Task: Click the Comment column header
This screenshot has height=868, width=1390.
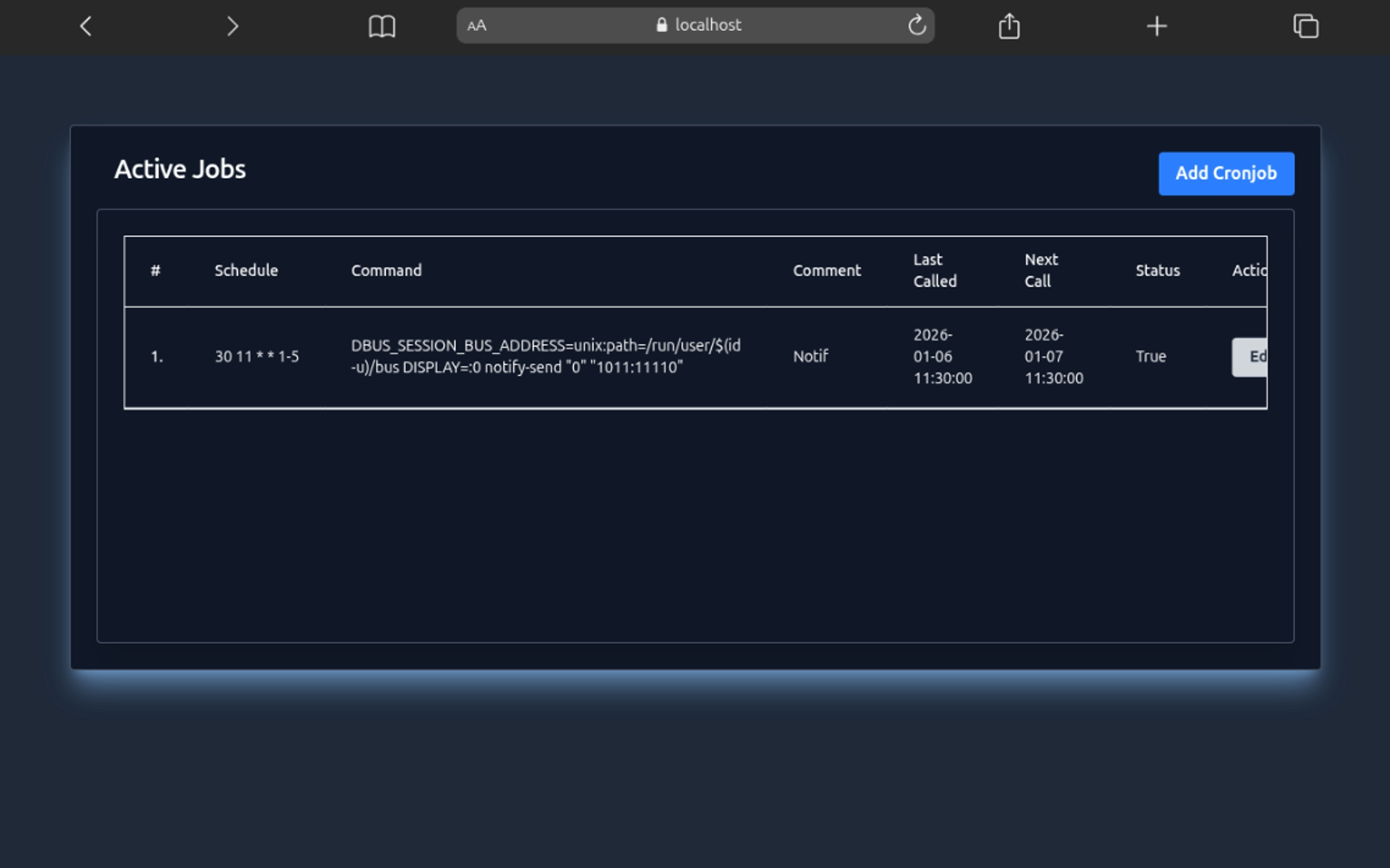Action: 827,270
